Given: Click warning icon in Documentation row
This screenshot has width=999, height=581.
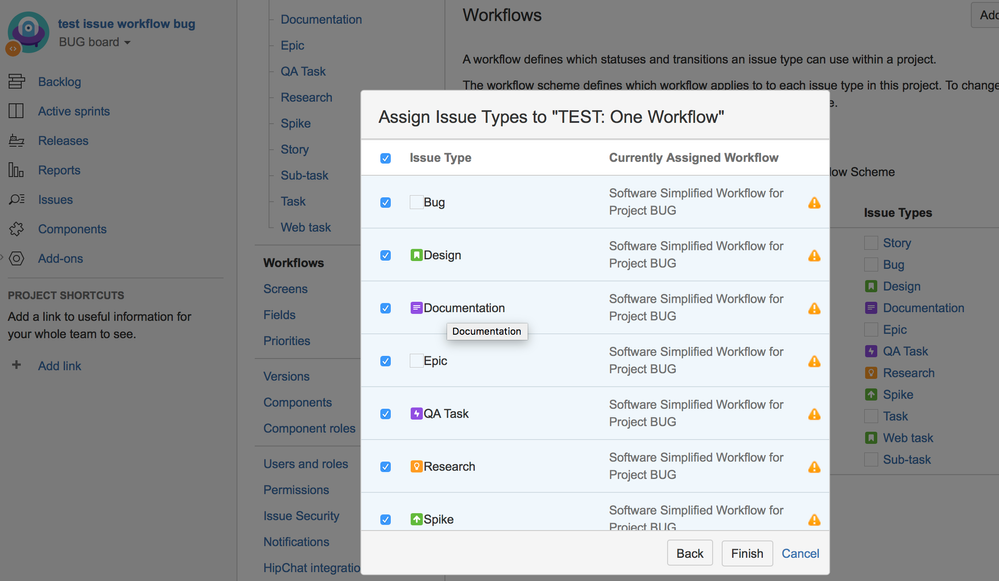Looking at the screenshot, I should point(814,308).
